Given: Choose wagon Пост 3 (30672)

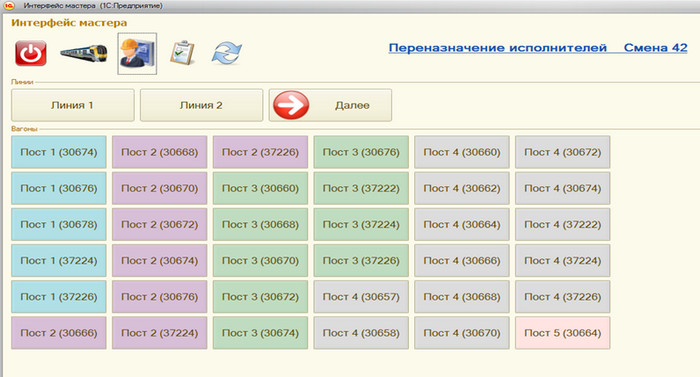Looking at the screenshot, I should [x=260, y=297].
